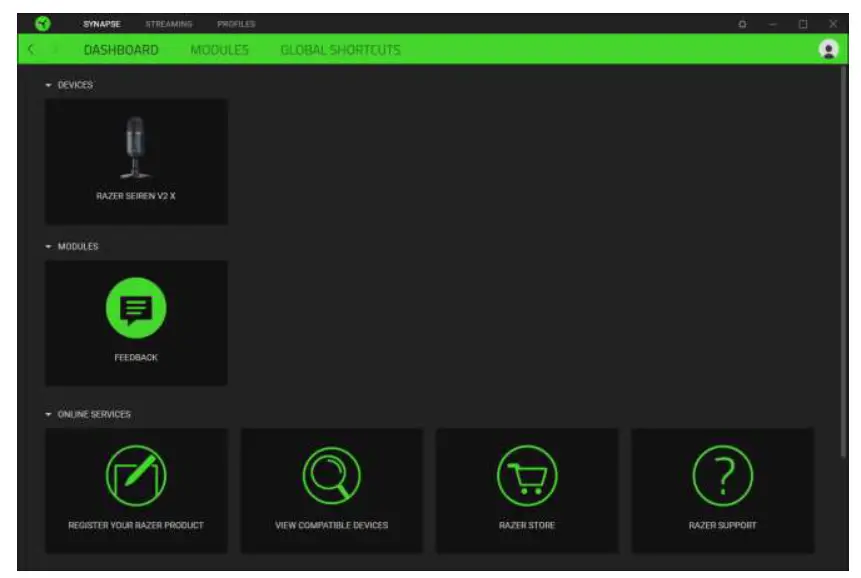
Task: Click the vertical scrollbar
Action: click(843, 261)
